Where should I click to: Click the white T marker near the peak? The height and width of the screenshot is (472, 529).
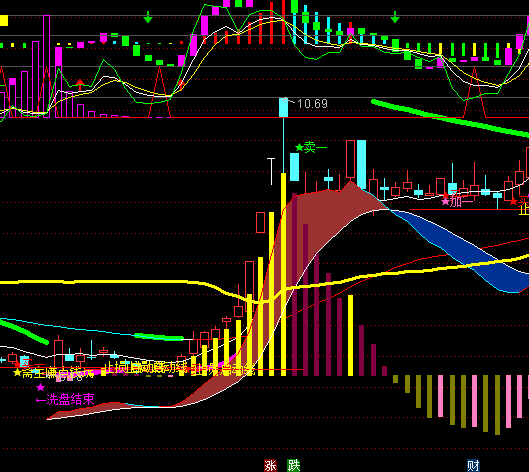point(271,171)
